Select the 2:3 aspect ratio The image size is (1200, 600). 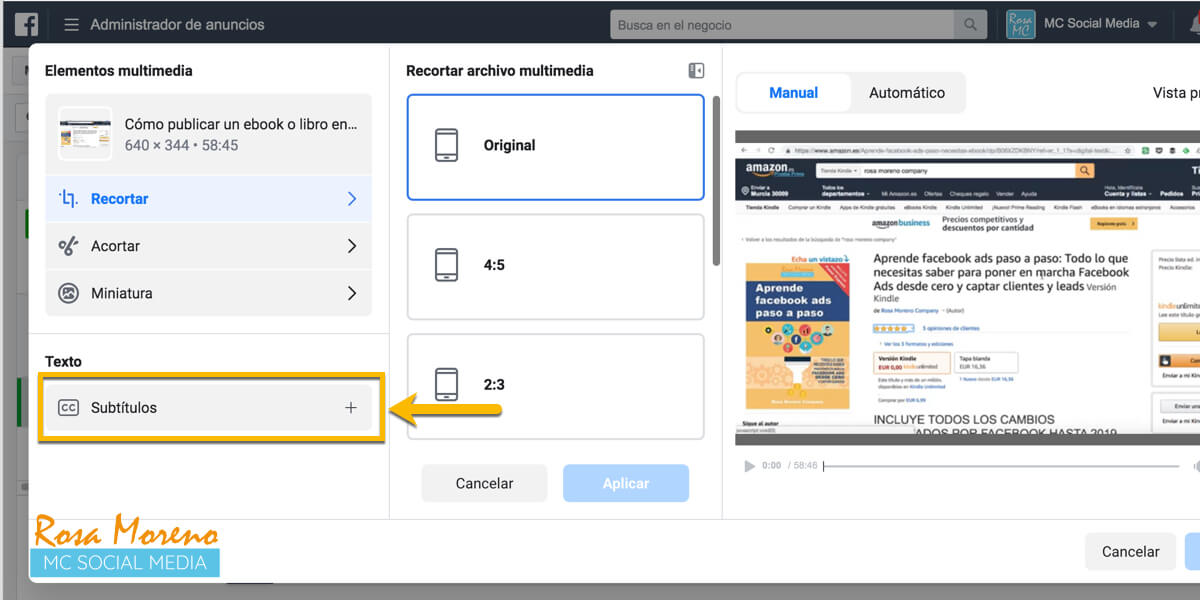tap(555, 385)
